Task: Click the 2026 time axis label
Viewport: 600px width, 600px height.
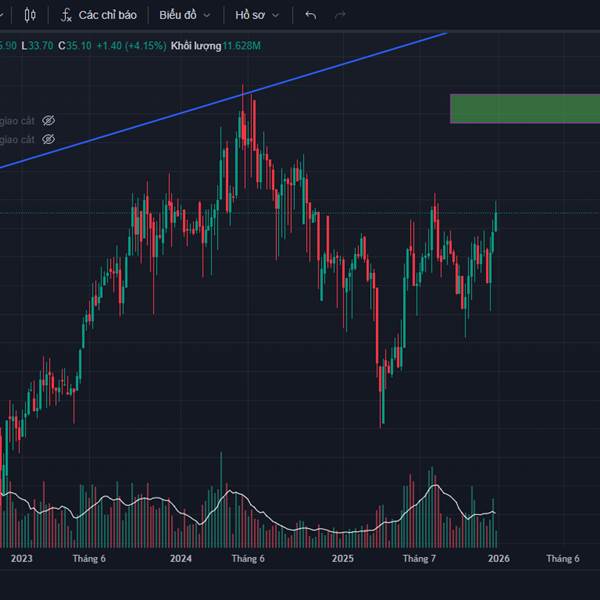Action: coord(499,558)
